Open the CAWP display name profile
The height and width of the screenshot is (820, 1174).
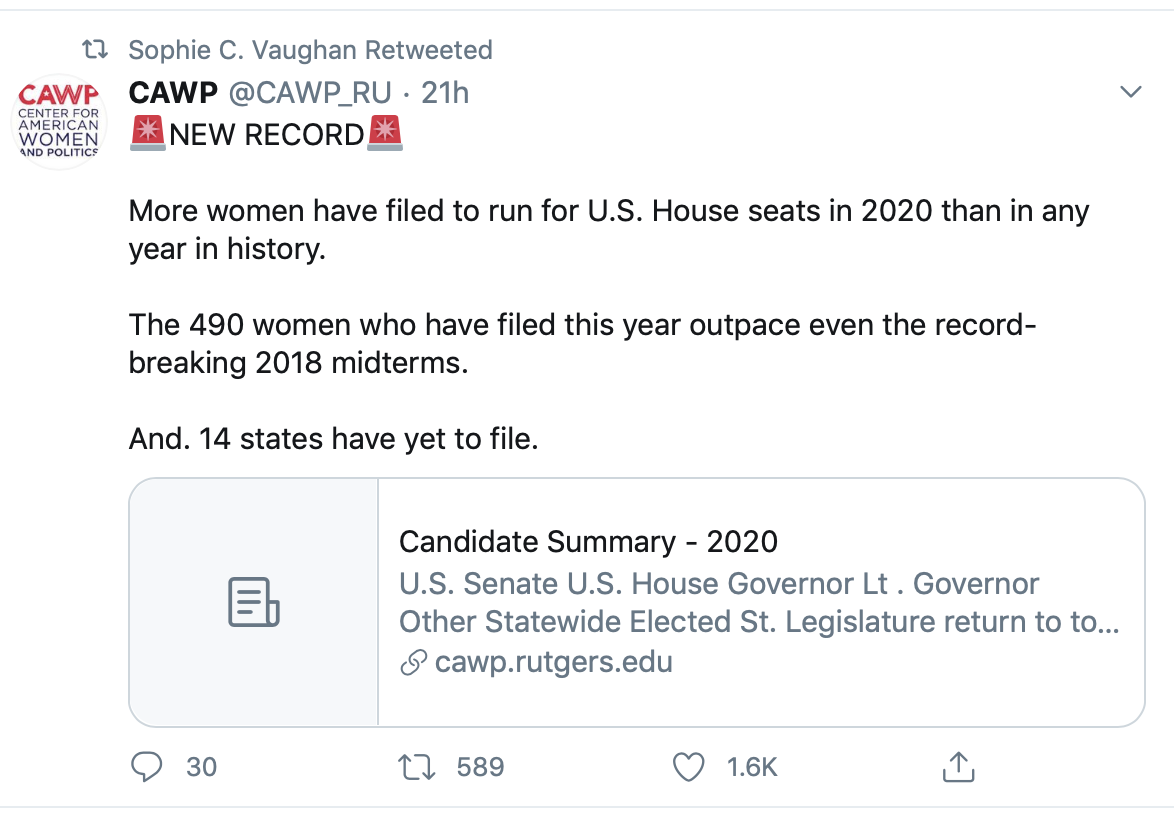(173, 93)
